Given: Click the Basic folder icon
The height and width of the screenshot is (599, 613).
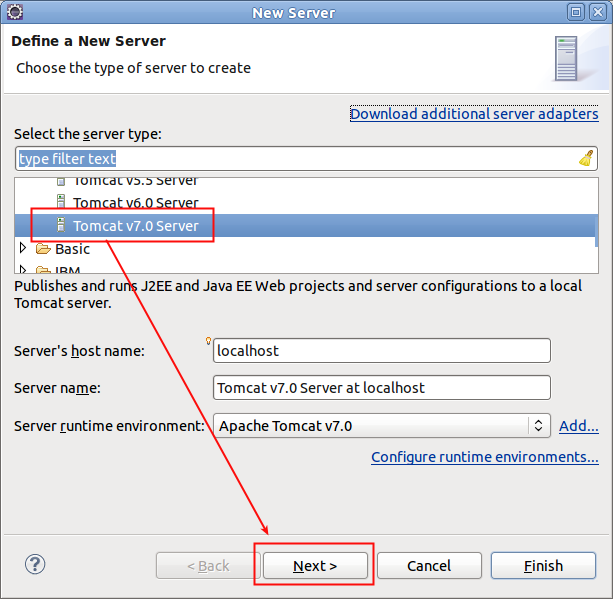Looking at the screenshot, I should (x=43, y=249).
